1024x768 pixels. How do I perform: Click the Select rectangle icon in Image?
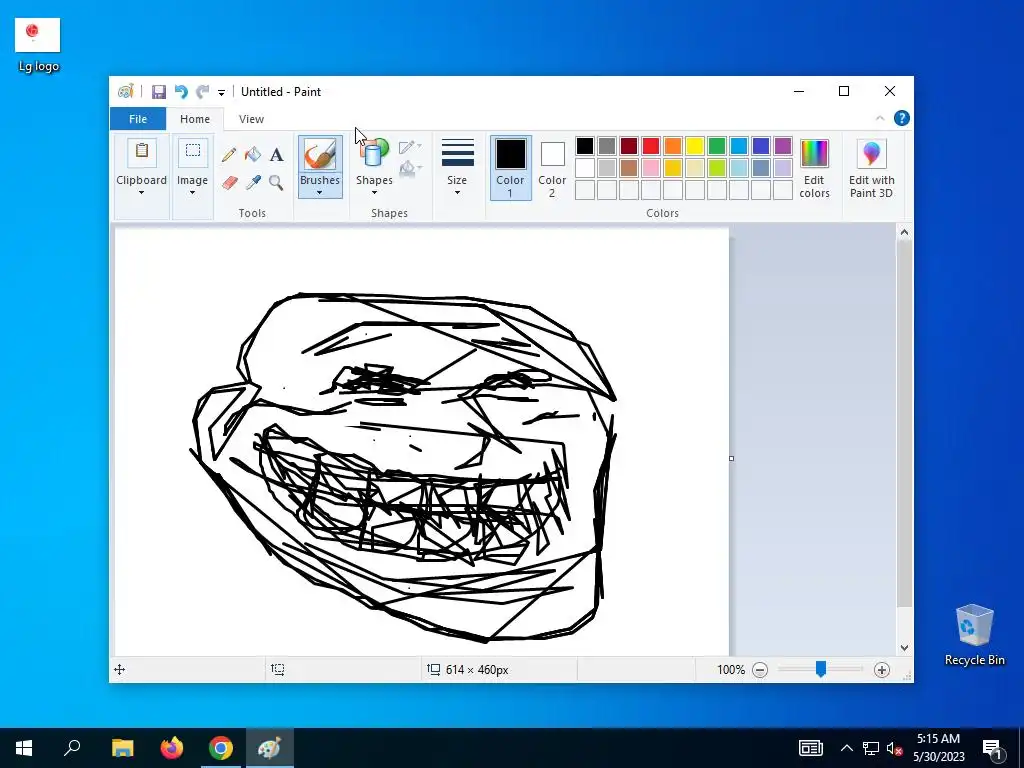[x=193, y=152]
